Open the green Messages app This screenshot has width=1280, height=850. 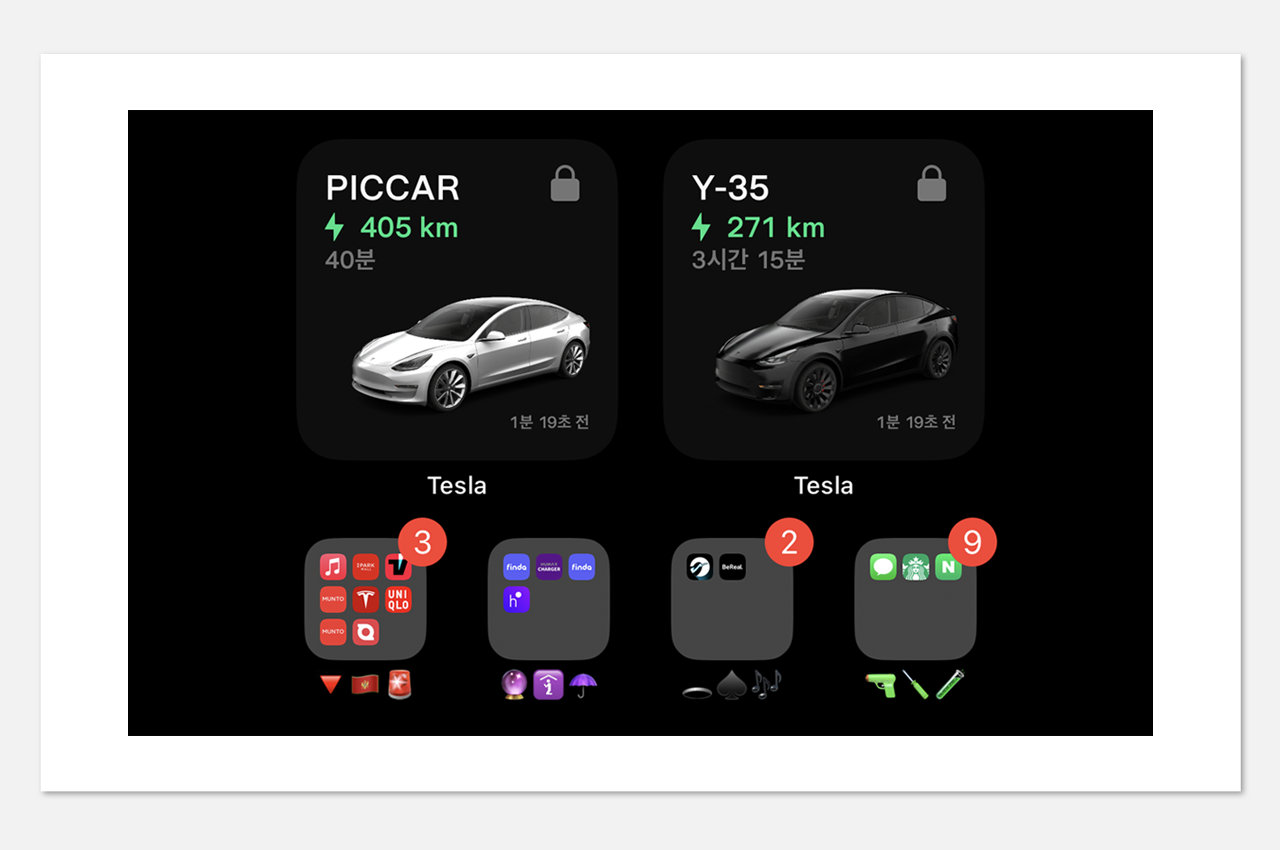[x=883, y=567]
